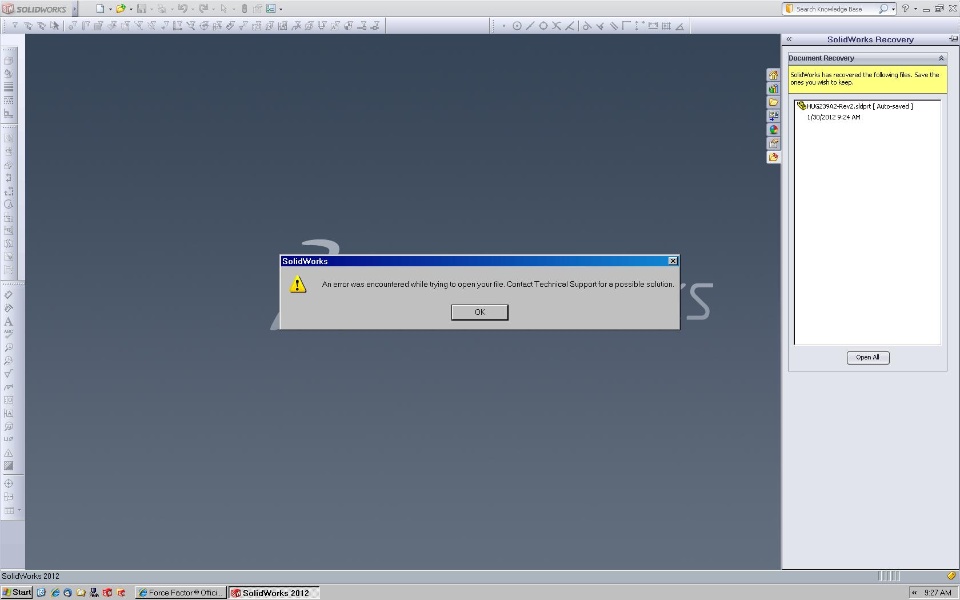Click the line sketch tool icon
This screenshot has height=600, width=960.
coord(530,26)
